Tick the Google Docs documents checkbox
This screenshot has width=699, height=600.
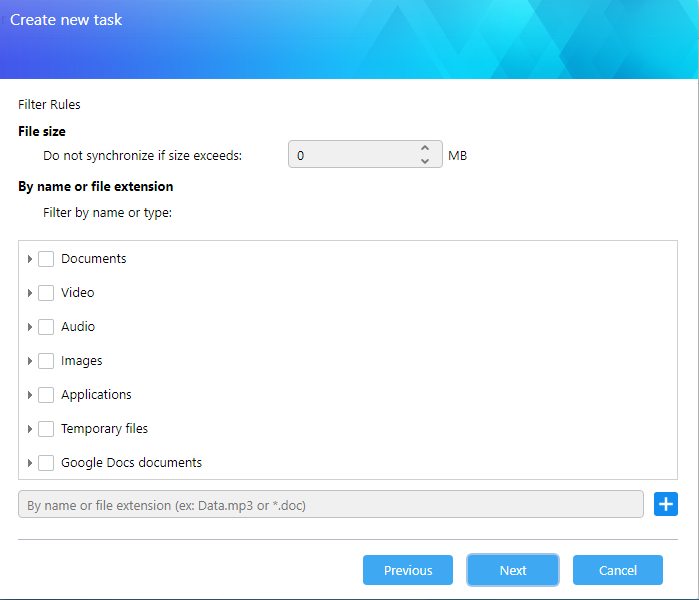pyautogui.click(x=46, y=463)
